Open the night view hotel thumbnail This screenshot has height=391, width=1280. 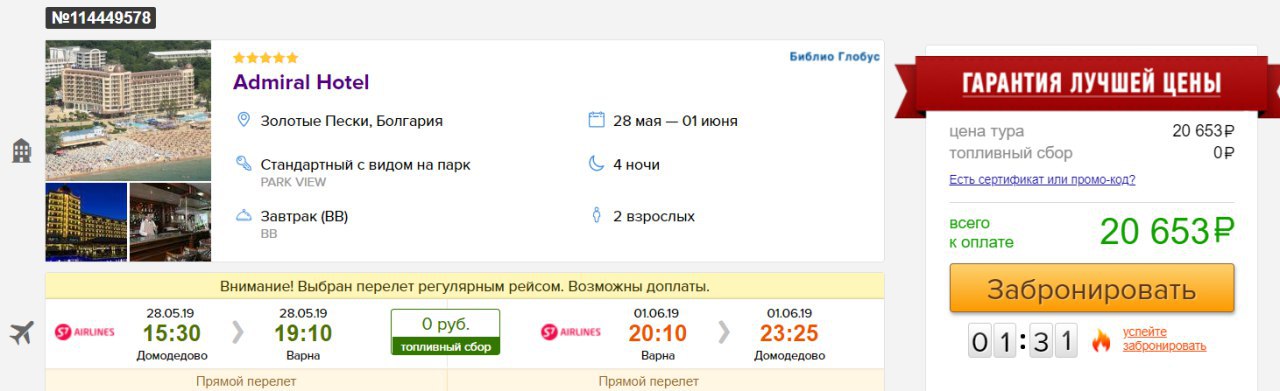[86, 222]
